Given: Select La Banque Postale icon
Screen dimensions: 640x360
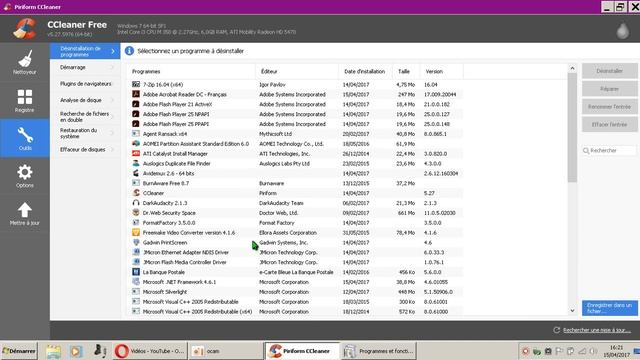Looking at the screenshot, I should [136, 272].
